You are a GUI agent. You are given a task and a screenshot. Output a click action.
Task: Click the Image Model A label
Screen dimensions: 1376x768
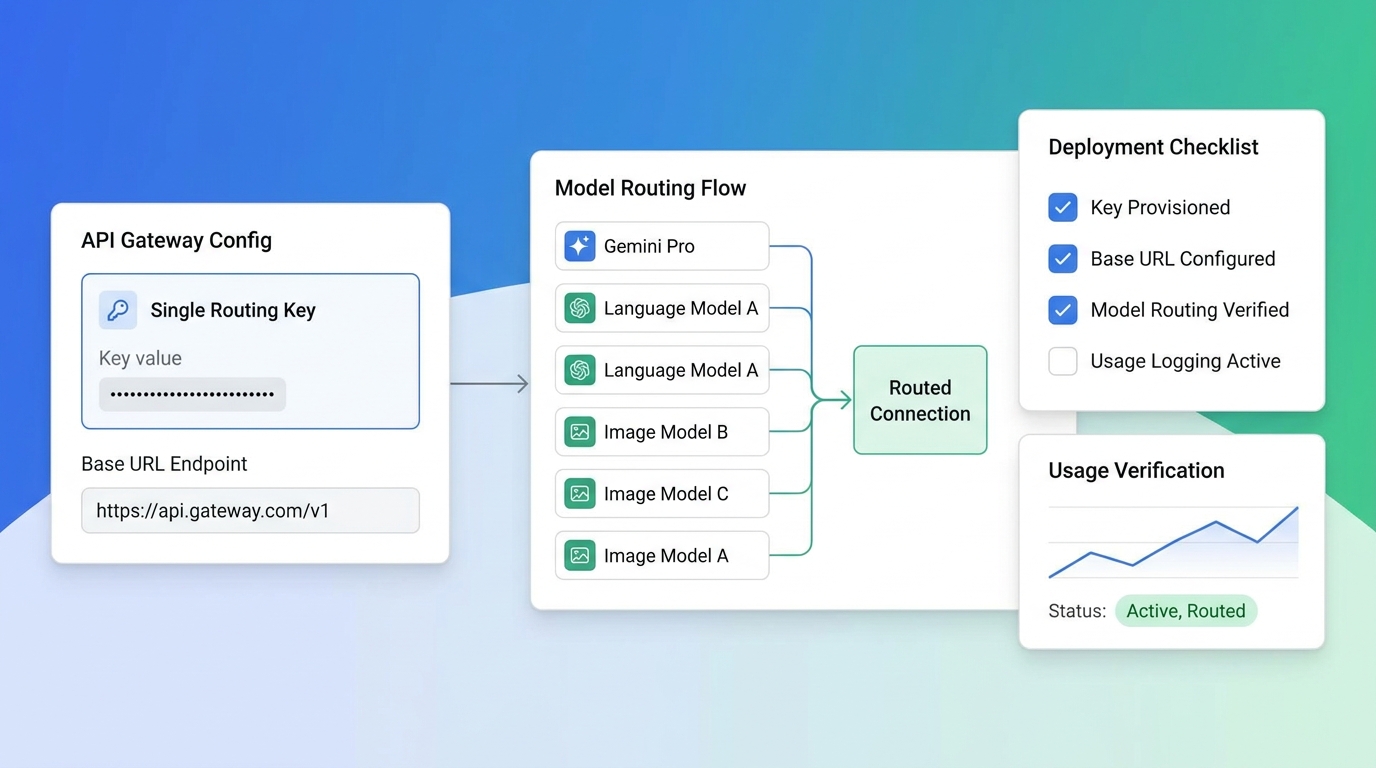tap(666, 556)
